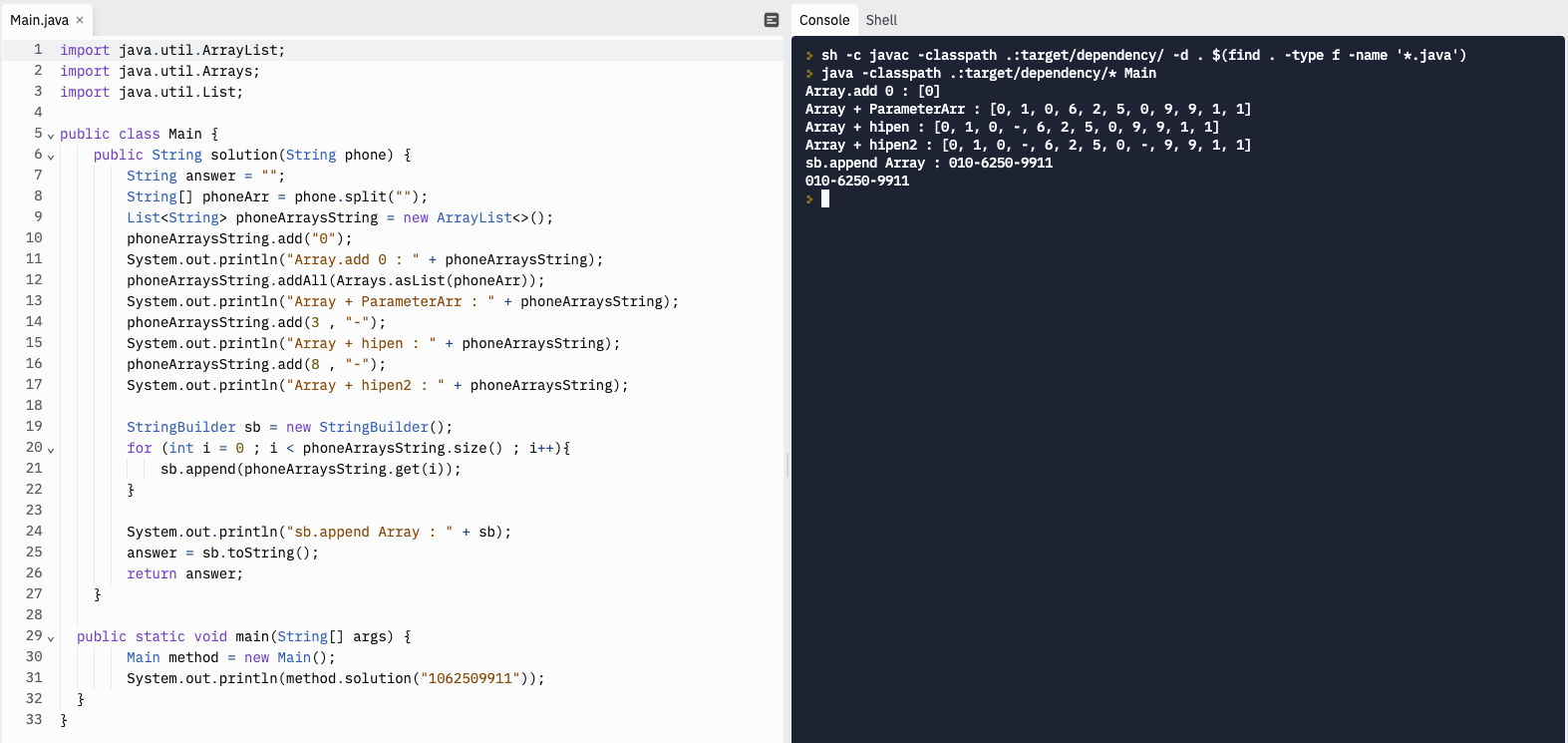Click the addAll(Arrays.asList(phoneArr)) line
Viewport: 1568px width, 743px height.
tap(336, 280)
